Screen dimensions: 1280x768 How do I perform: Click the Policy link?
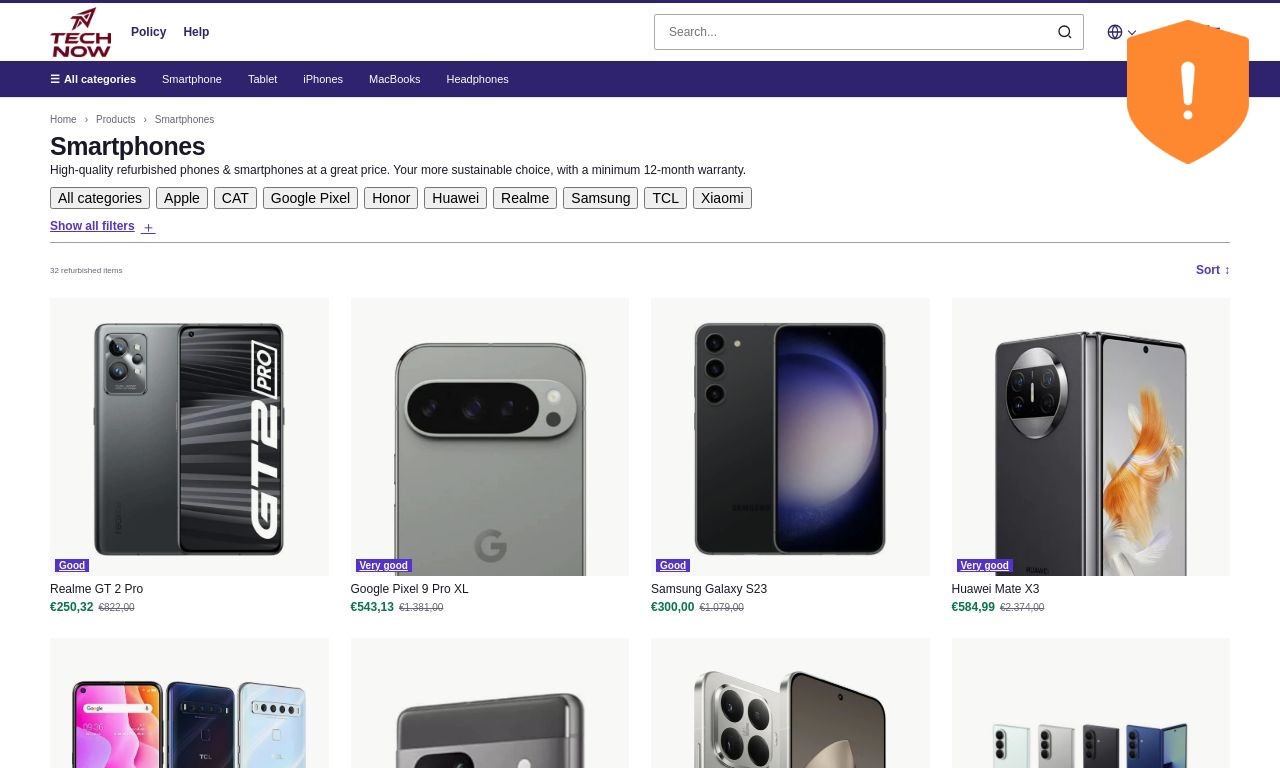(x=149, y=32)
